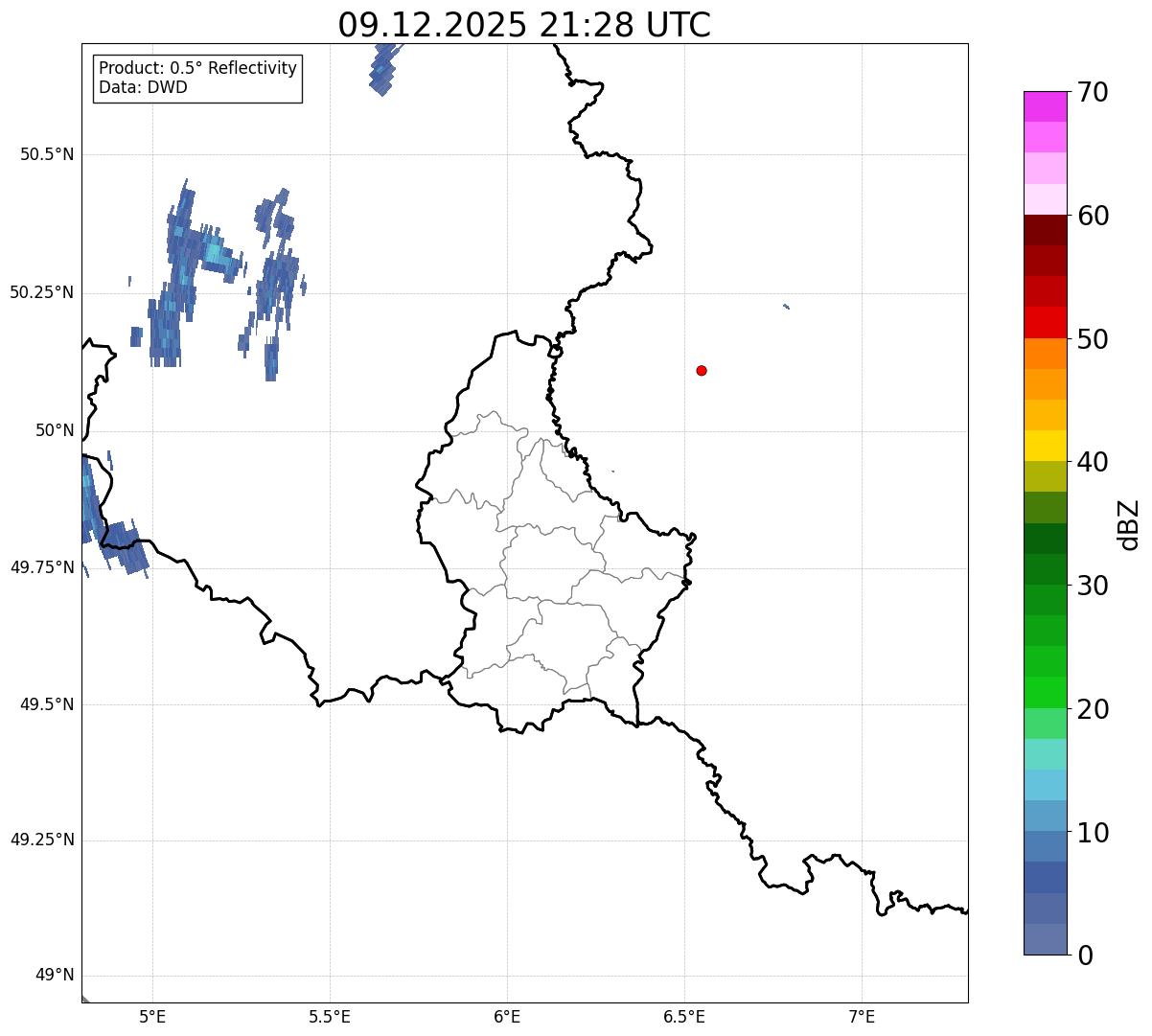The image size is (1152, 1036).
Task: Click the bright red colorbar segment above 50
Action: 1045,323
